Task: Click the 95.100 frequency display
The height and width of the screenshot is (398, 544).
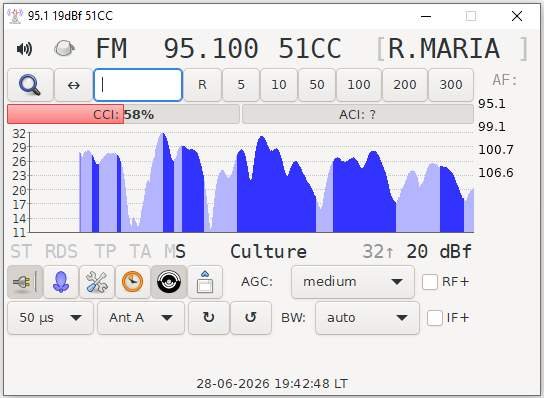Action: pos(211,49)
